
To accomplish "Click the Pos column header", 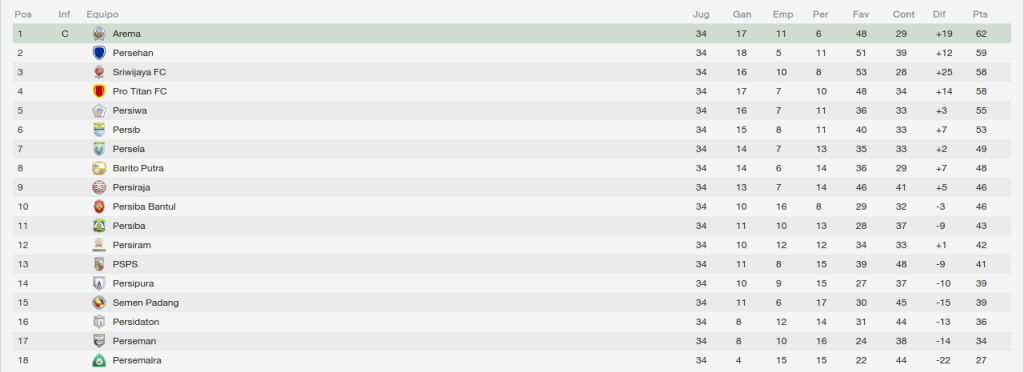I will click(23, 14).
